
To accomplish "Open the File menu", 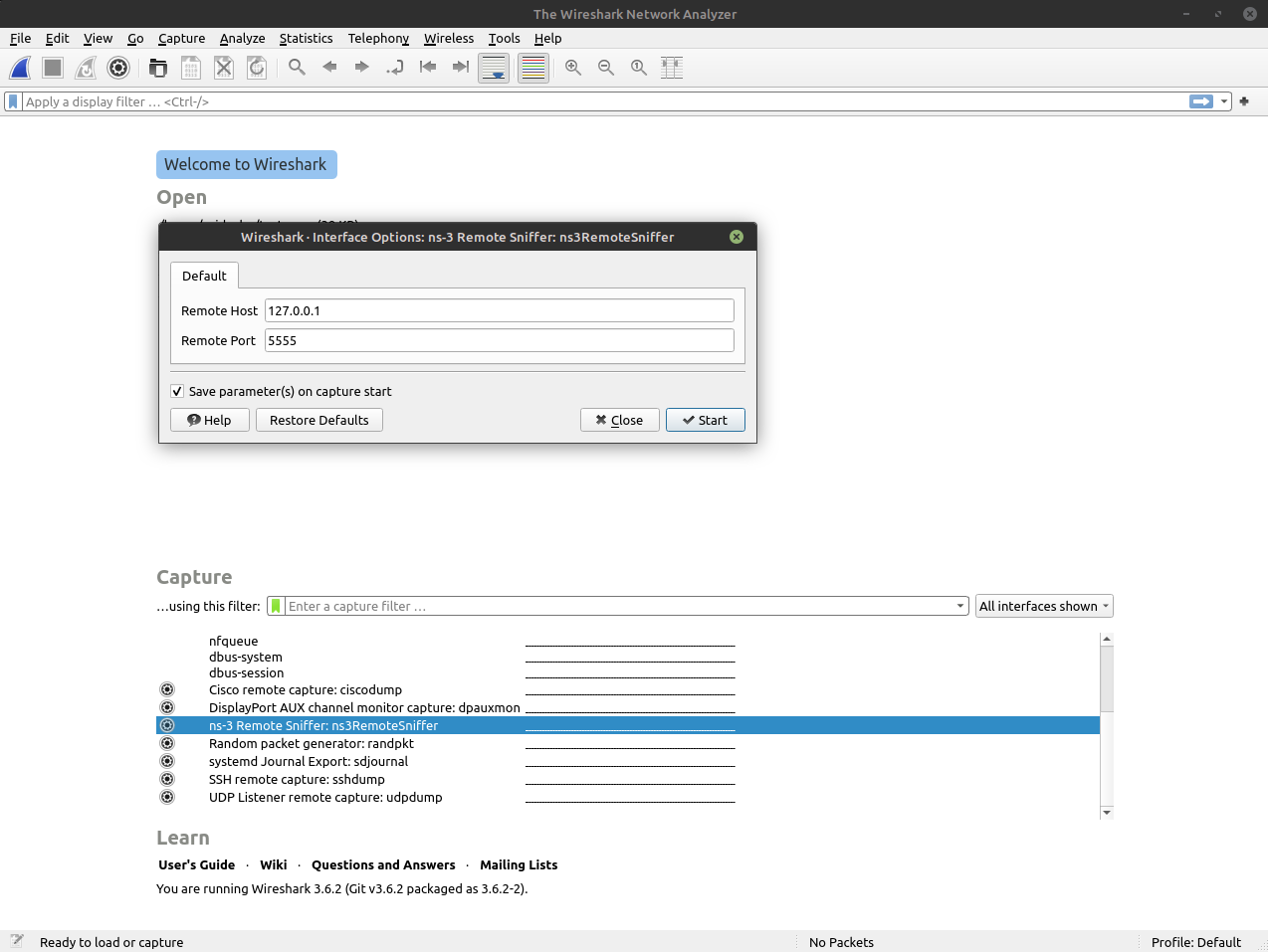I will [21, 38].
